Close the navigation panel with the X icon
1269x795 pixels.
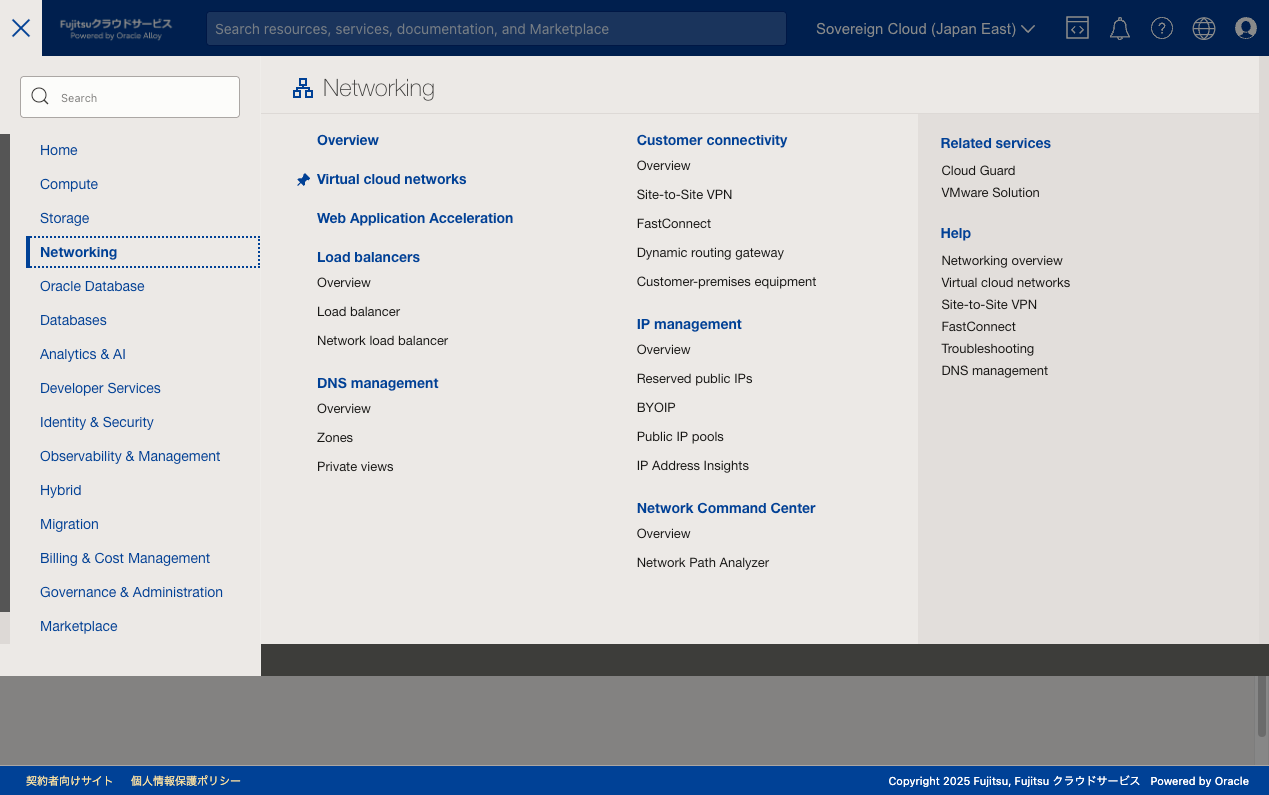click(21, 28)
